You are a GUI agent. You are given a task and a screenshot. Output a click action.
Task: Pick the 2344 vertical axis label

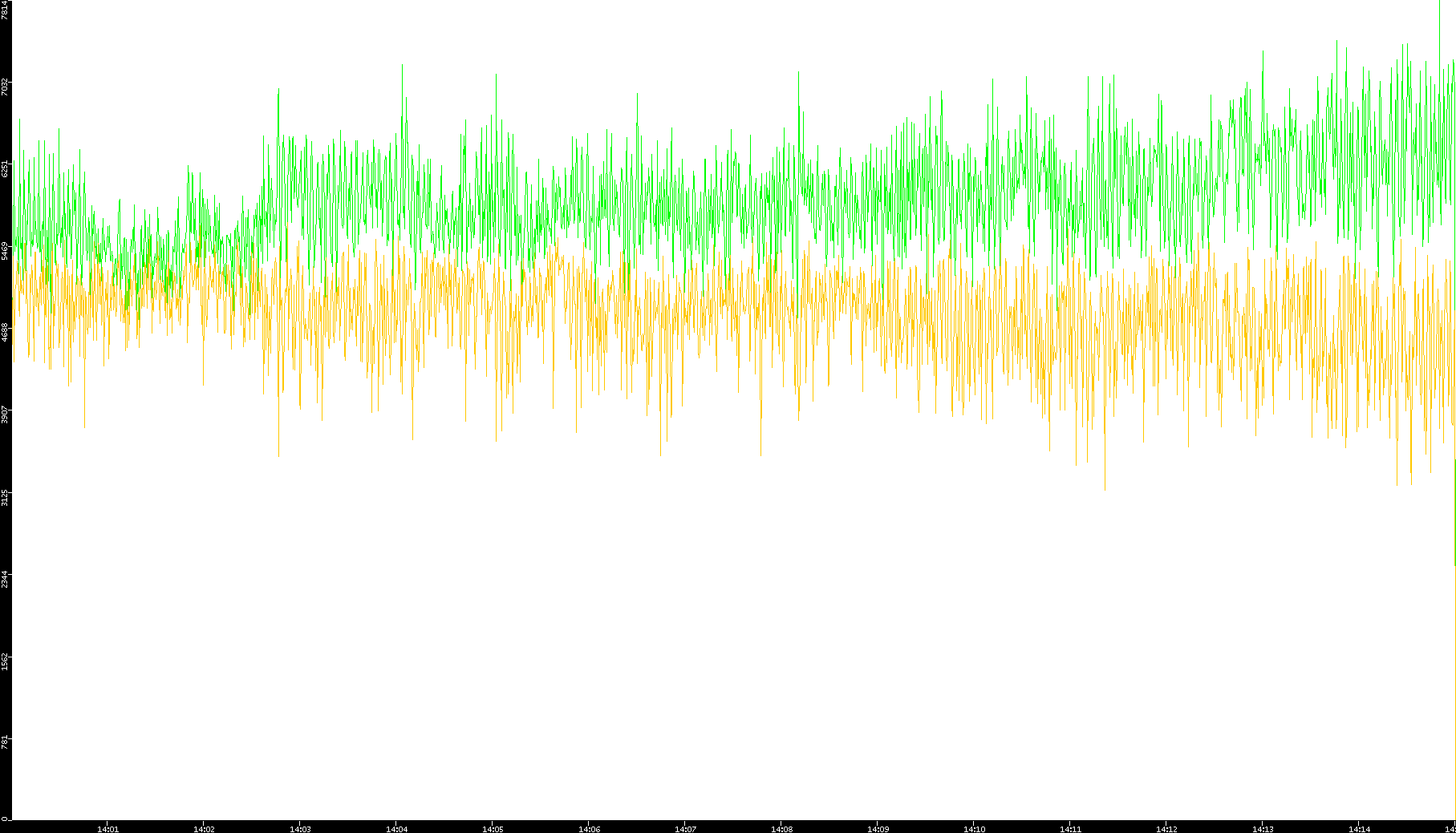coord(6,578)
